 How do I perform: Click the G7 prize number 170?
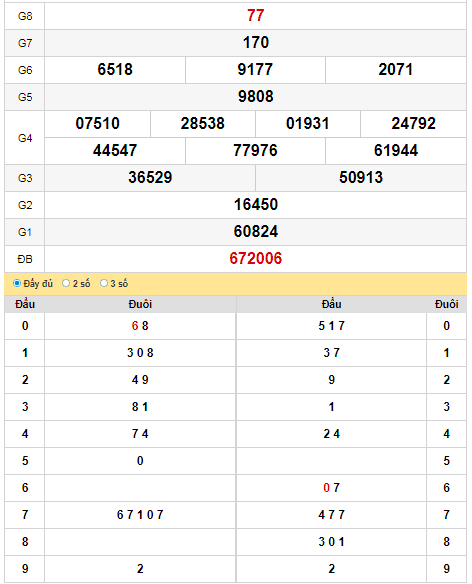tap(256, 42)
